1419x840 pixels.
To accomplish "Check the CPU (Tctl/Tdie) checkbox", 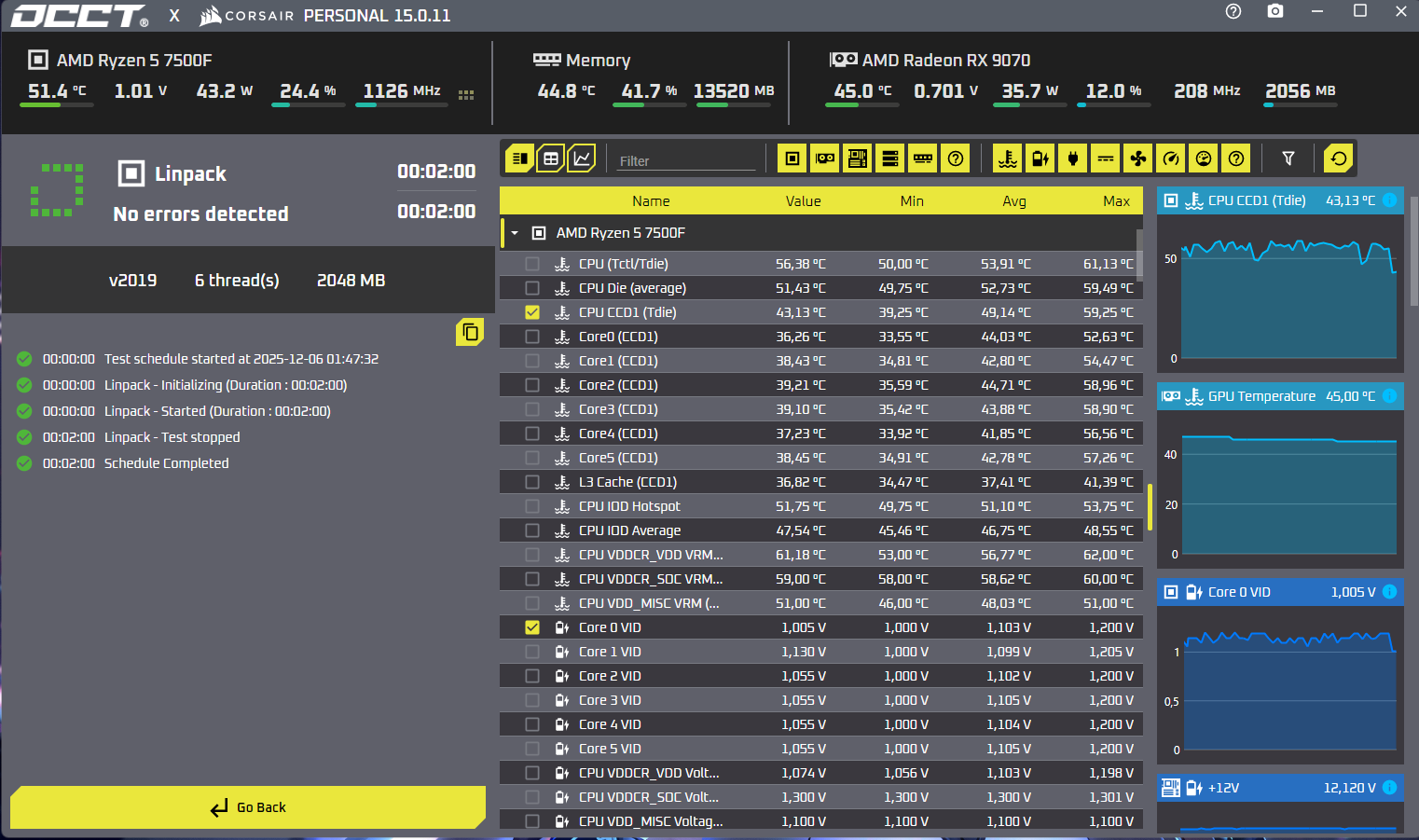I will tap(532, 264).
